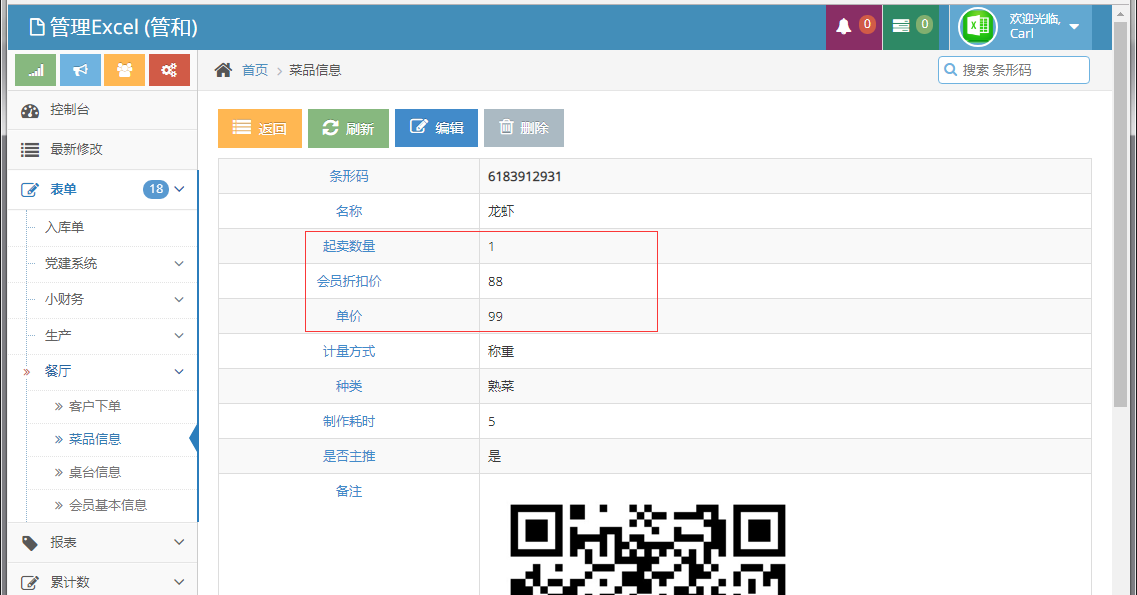Viewport: 1137px width, 595px height.
Task: Expand the 报表 menu chevron
Action: click(179, 542)
